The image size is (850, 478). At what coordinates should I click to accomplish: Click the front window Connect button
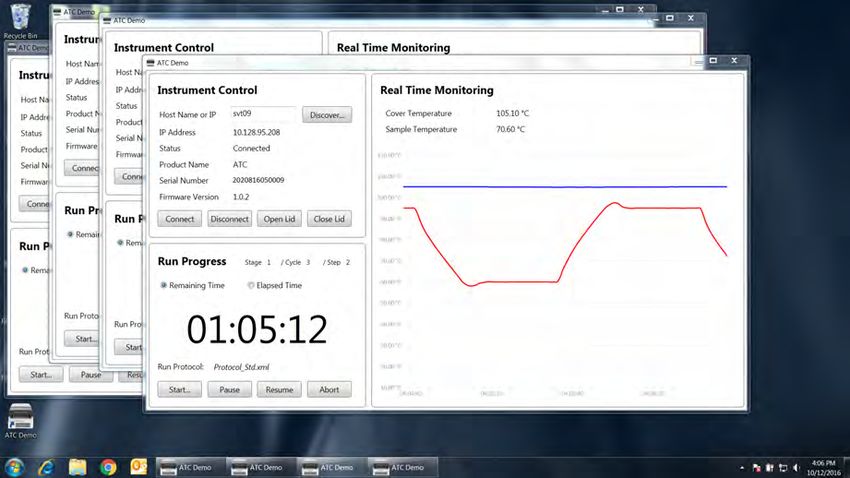coord(179,219)
